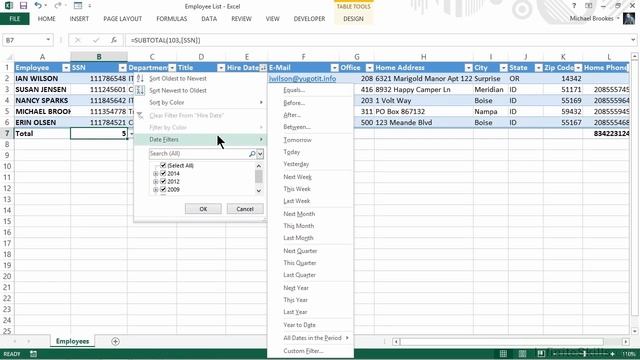Screen dimensions: 640x360
Task: Uncheck the 2014 checkbox
Action: (163, 173)
